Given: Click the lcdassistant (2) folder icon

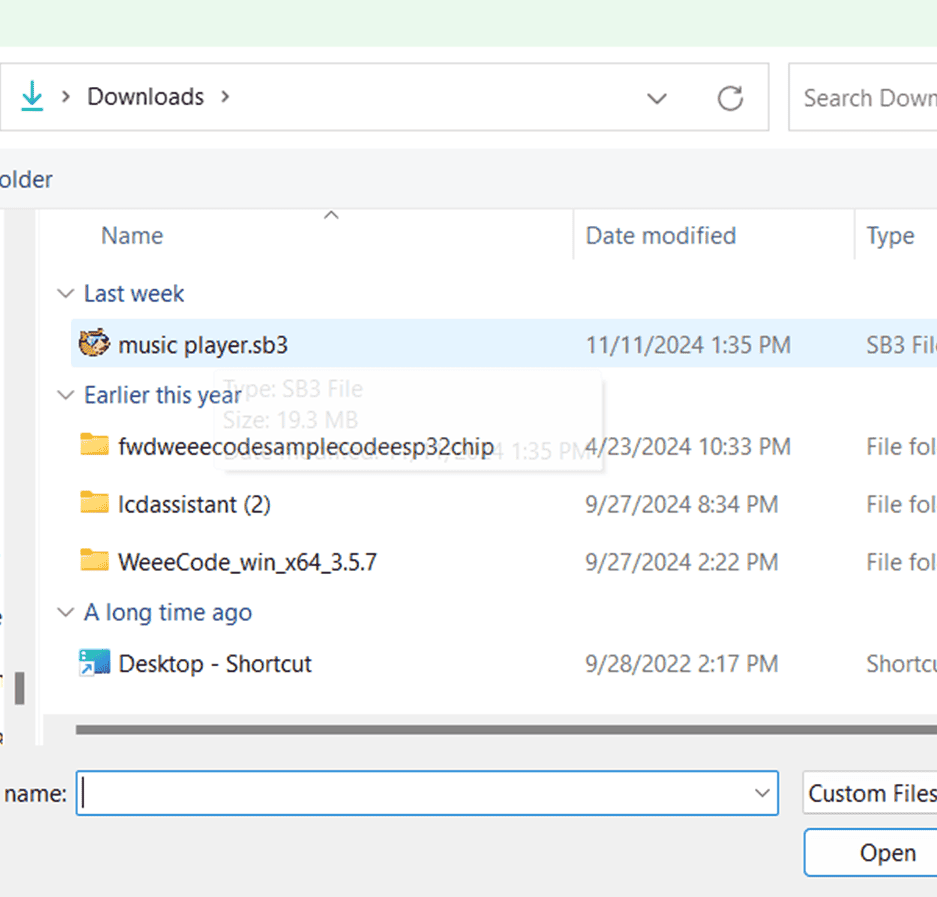Looking at the screenshot, I should (94, 503).
